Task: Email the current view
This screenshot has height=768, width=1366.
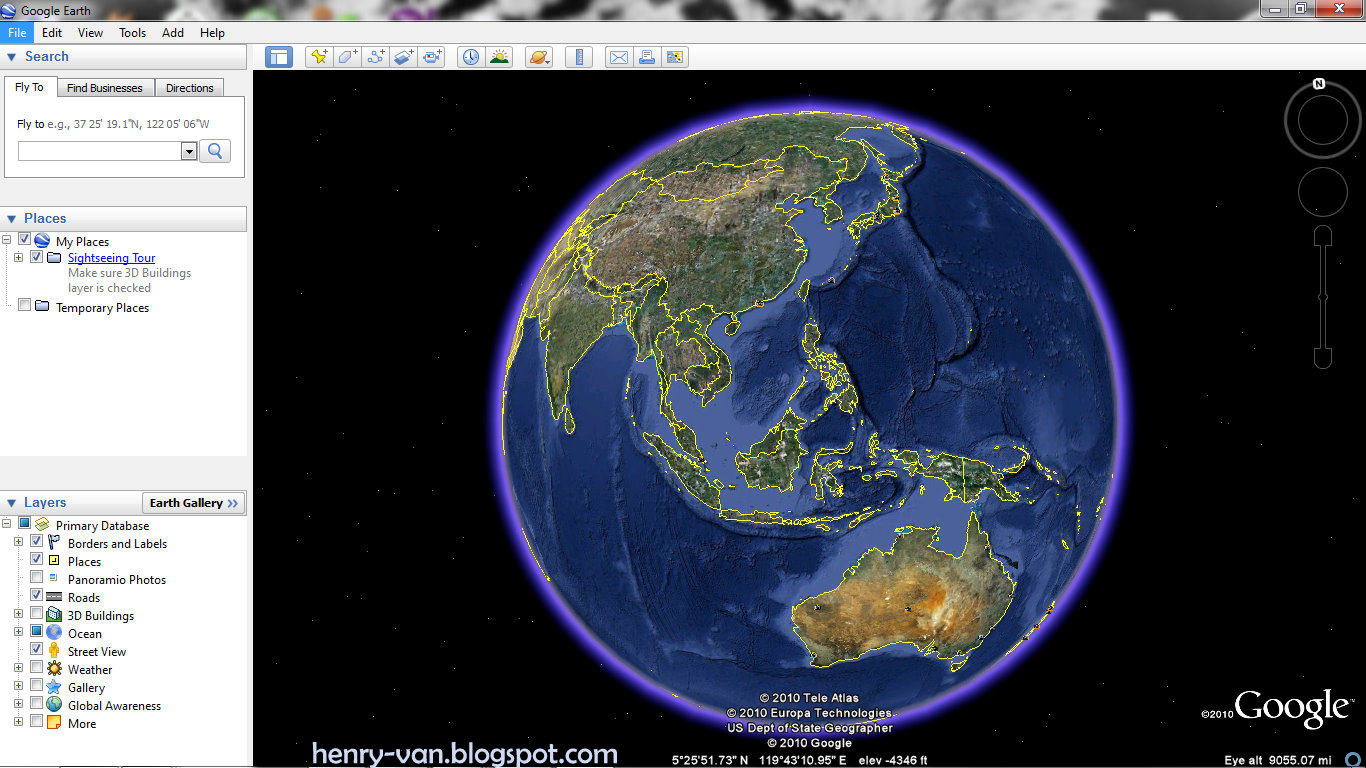Action: (x=619, y=57)
